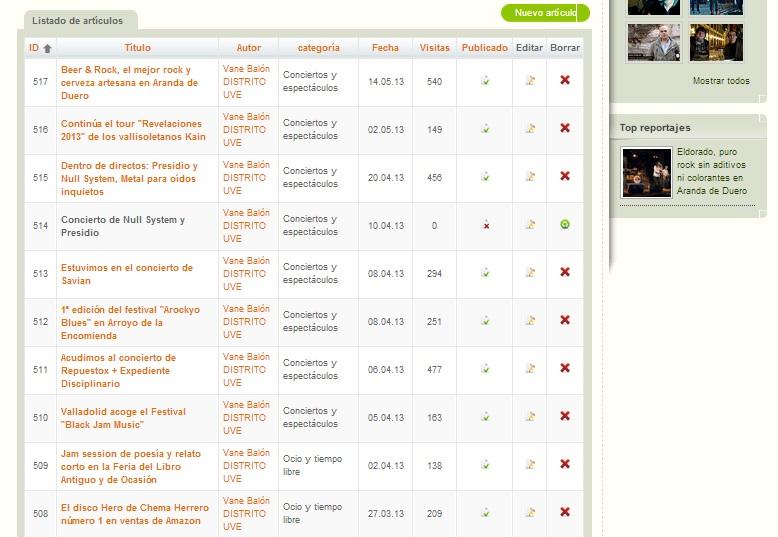The image size is (778, 537).
Task: Edit article 509 pencil icon
Action: (x=530, y=464)
